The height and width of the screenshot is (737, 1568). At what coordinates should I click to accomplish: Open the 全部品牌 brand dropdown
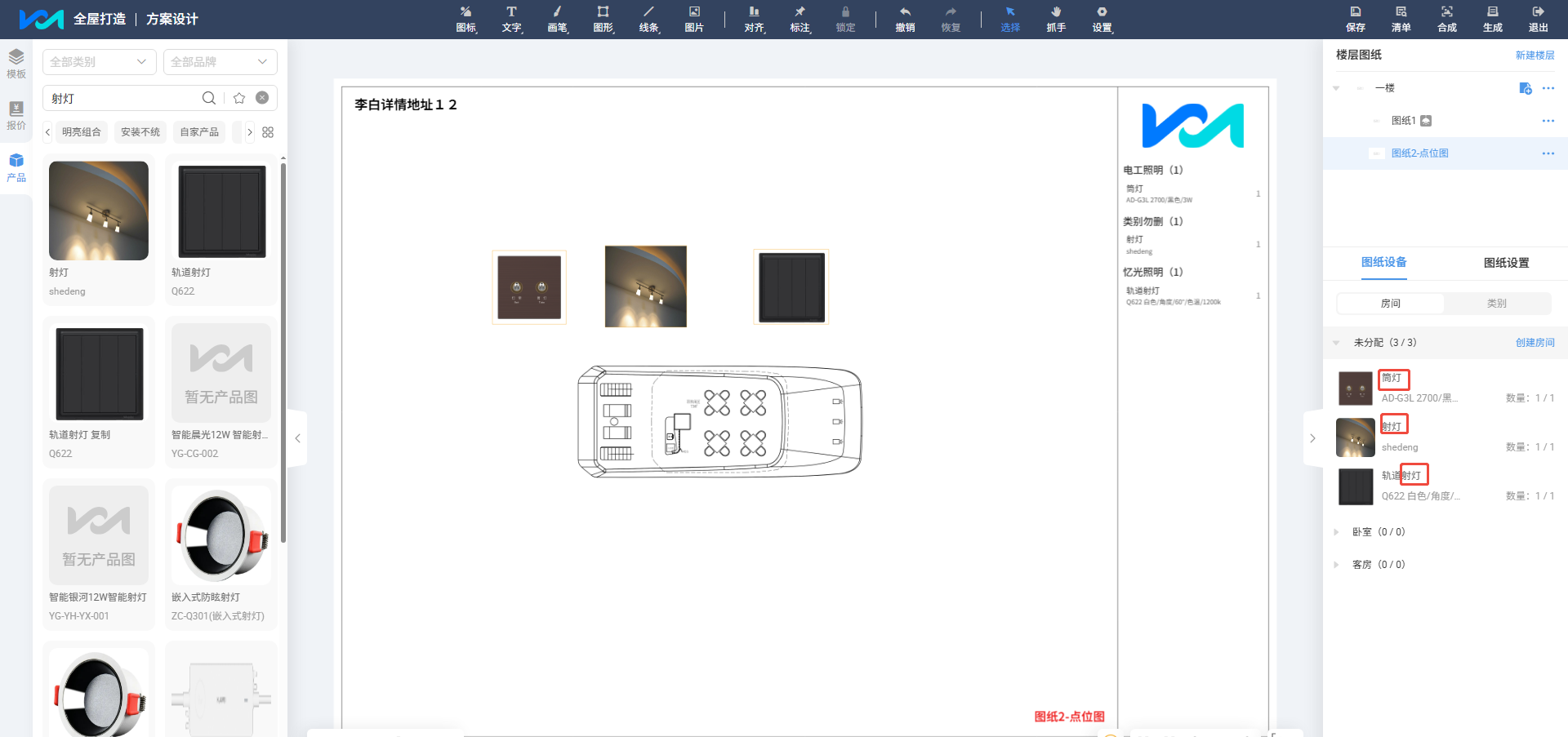(x=220, y=62)
